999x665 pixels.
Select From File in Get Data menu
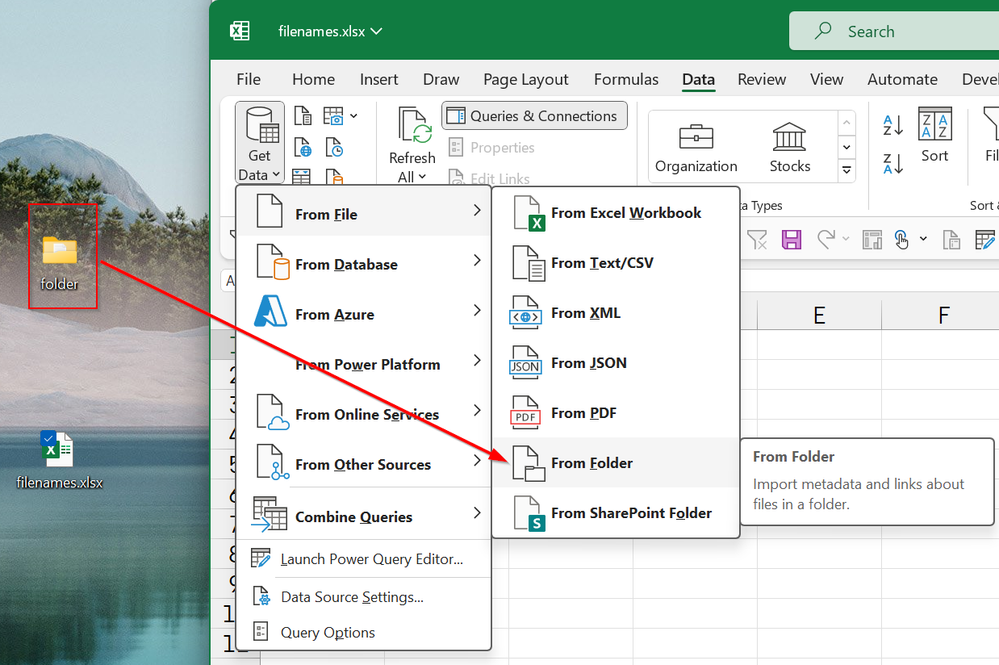[x=364, y=212]
